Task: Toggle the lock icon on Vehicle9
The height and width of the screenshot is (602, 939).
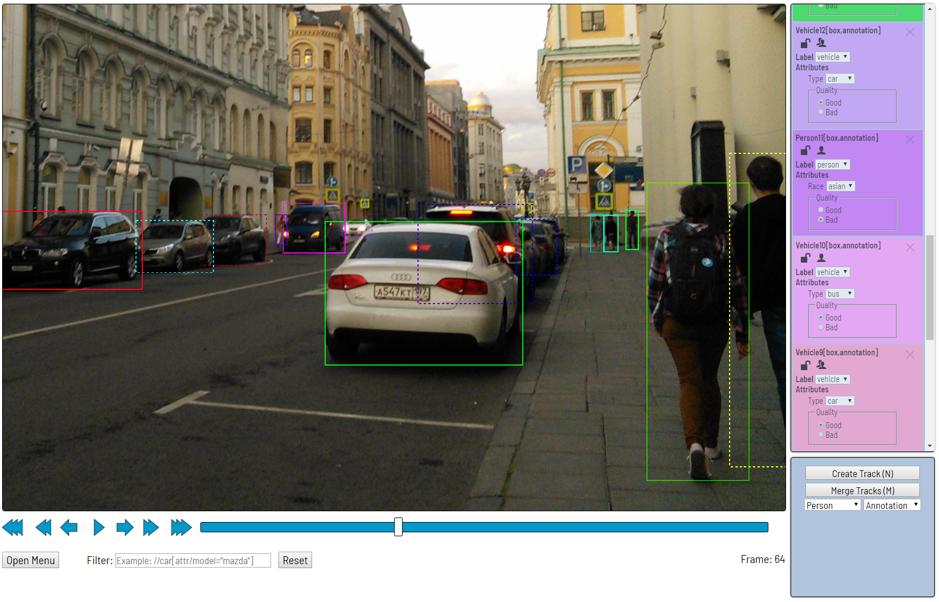Action: click(805, 365)
